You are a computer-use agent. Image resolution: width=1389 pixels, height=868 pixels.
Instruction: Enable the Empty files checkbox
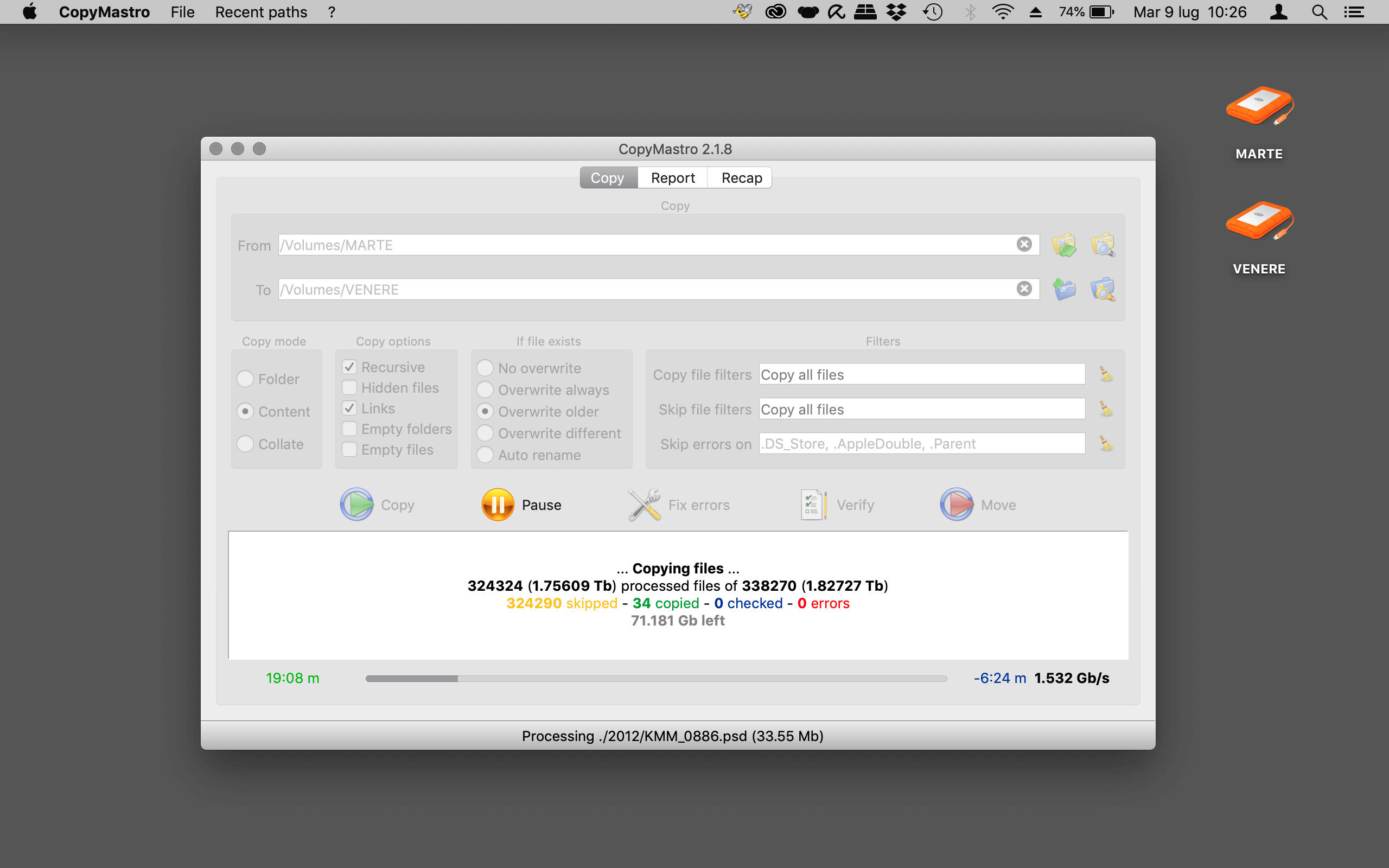349,450
